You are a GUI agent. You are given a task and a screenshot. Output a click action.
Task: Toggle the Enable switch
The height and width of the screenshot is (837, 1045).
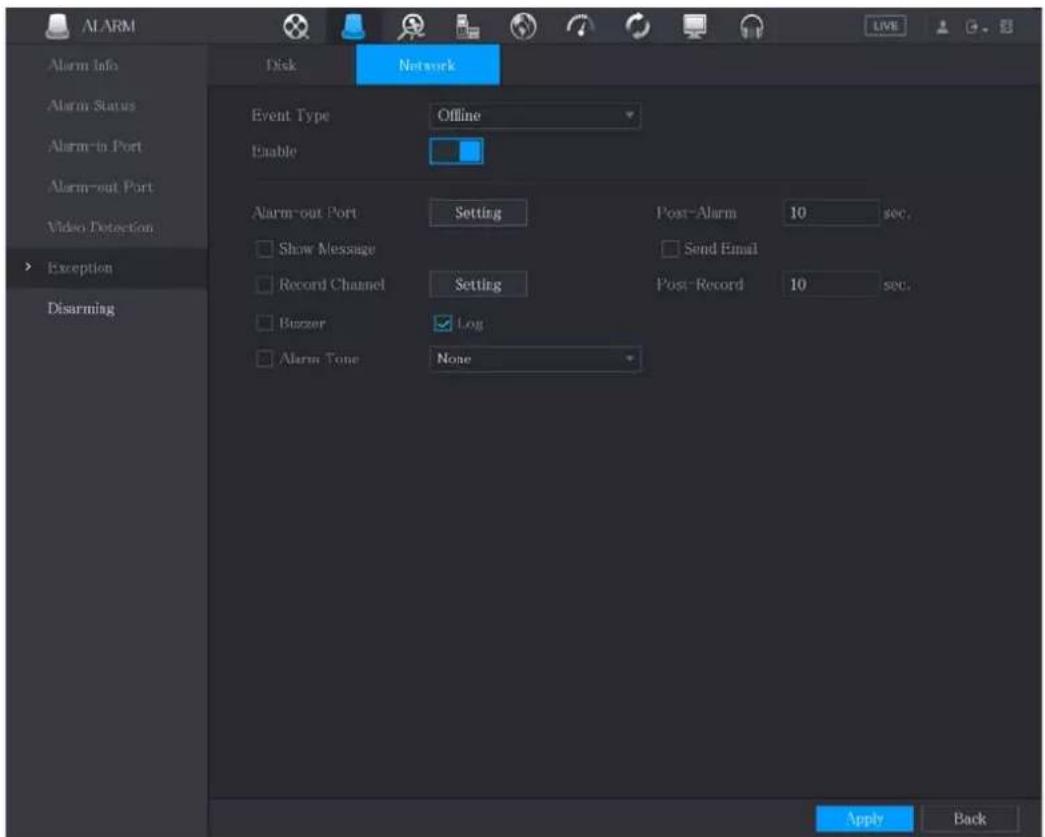[456, 151]
